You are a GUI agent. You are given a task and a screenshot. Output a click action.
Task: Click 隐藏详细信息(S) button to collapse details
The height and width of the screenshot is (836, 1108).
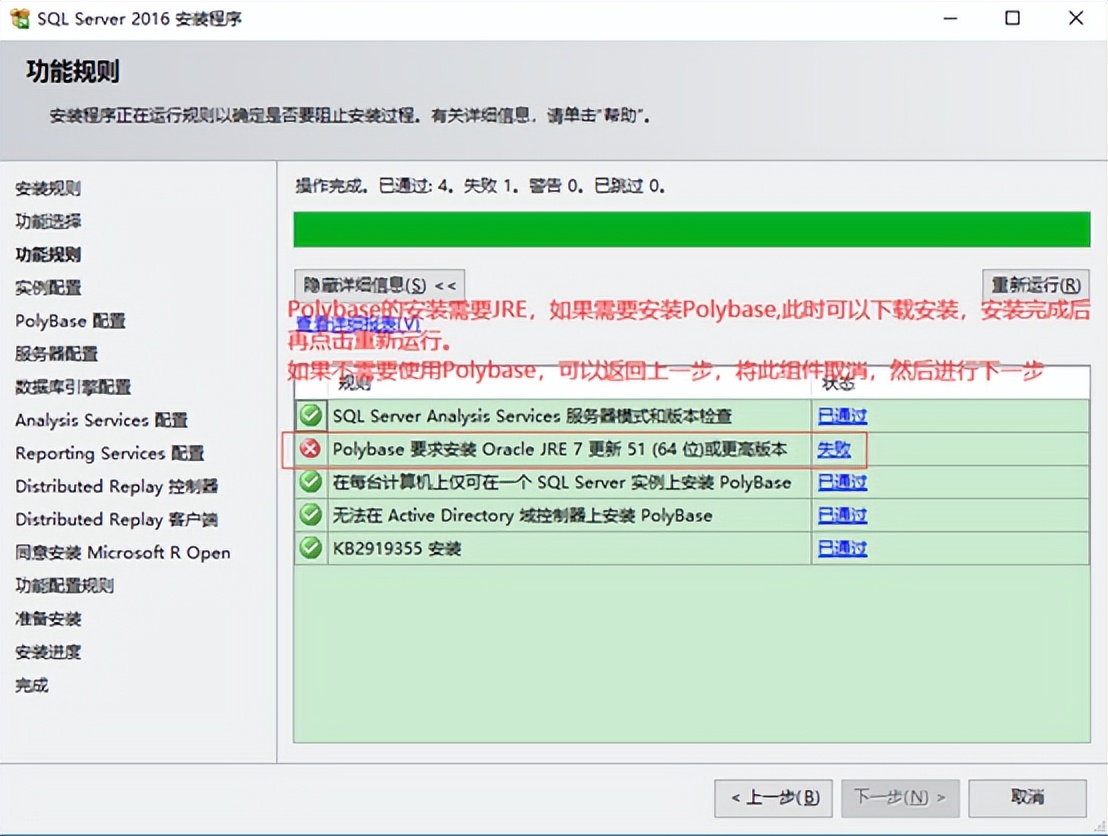(x=379, y=285)
